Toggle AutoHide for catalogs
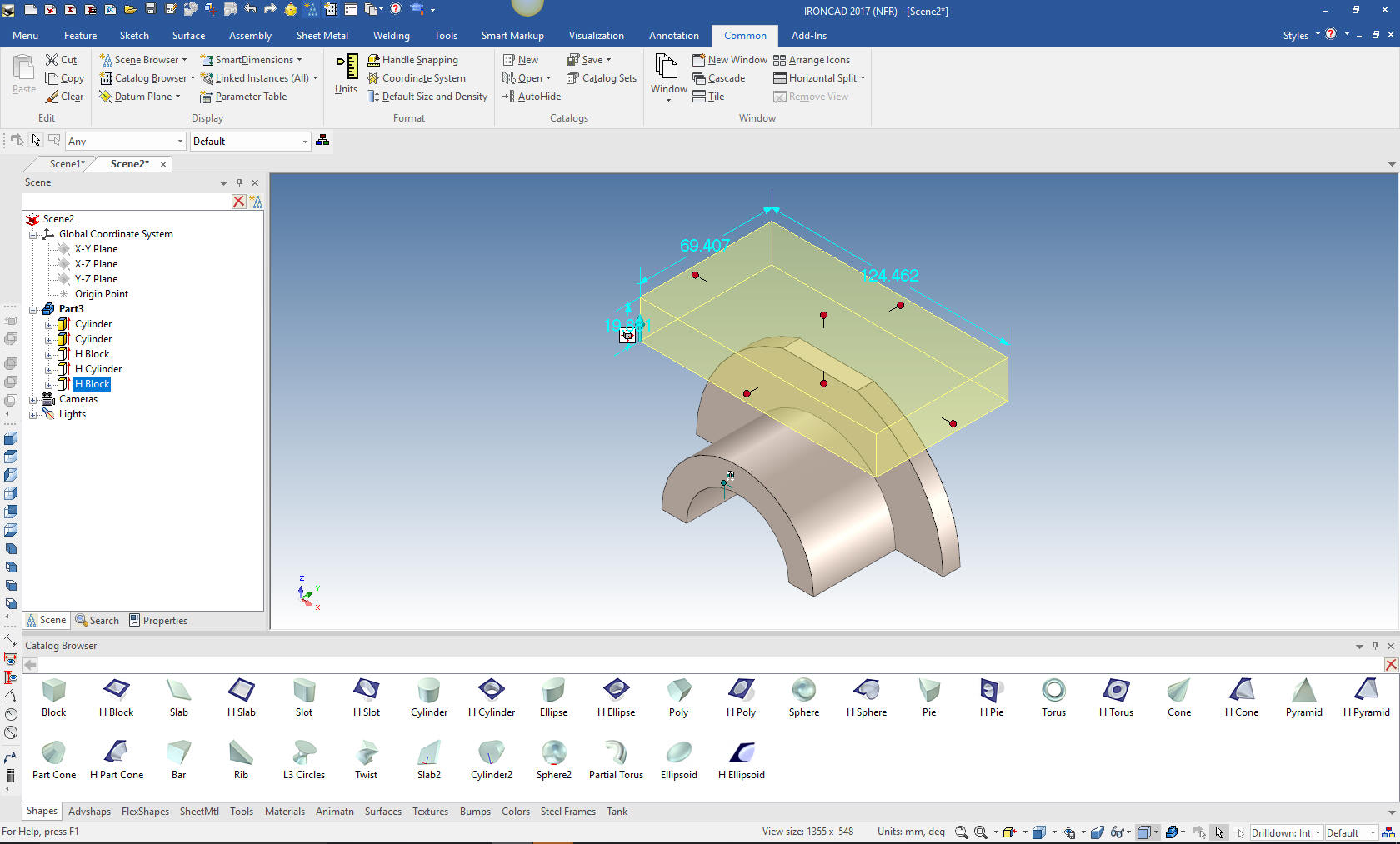The image size is (1400, 844). coord(532,97)
